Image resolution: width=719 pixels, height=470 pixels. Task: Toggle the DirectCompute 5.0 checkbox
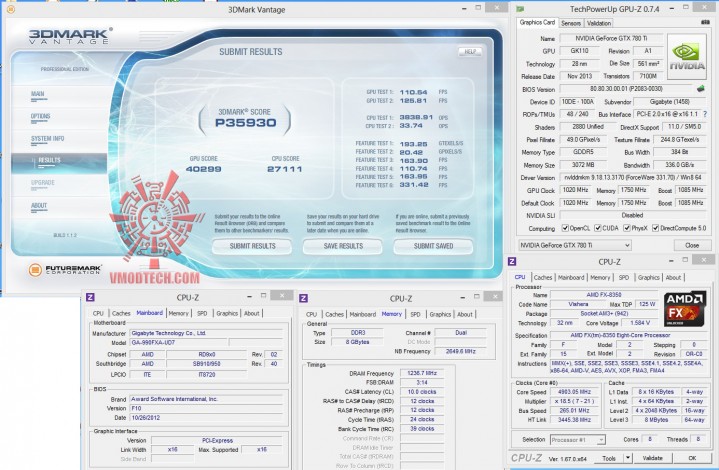click(x=656, y=228)
